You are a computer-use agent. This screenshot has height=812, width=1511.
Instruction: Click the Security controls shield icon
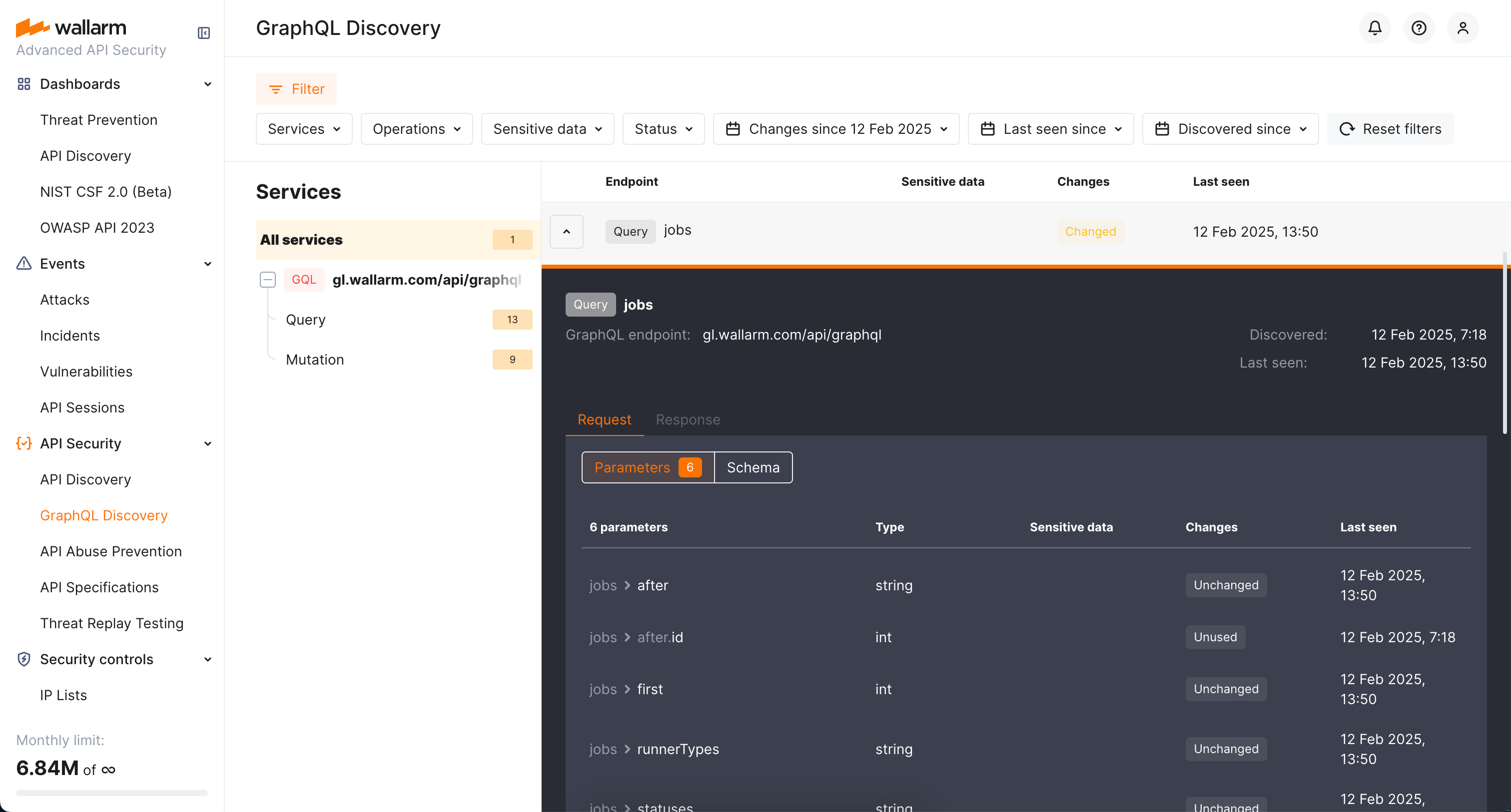(23, 659)
